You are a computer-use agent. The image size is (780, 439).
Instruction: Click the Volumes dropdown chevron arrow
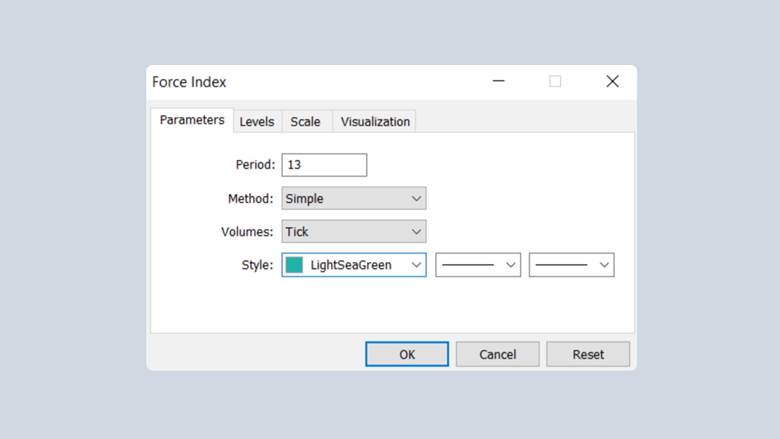click(x=417, y=232)
